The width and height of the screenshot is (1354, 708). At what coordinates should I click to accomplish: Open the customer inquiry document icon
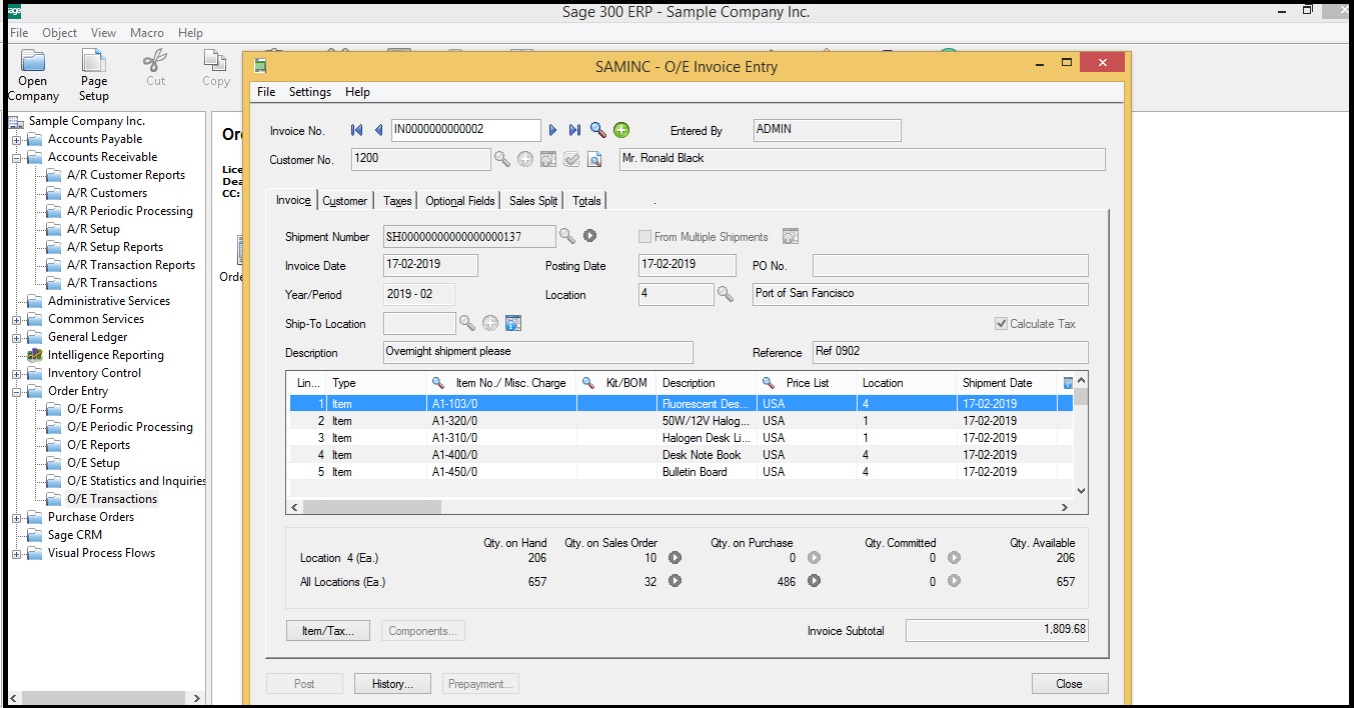594,159
